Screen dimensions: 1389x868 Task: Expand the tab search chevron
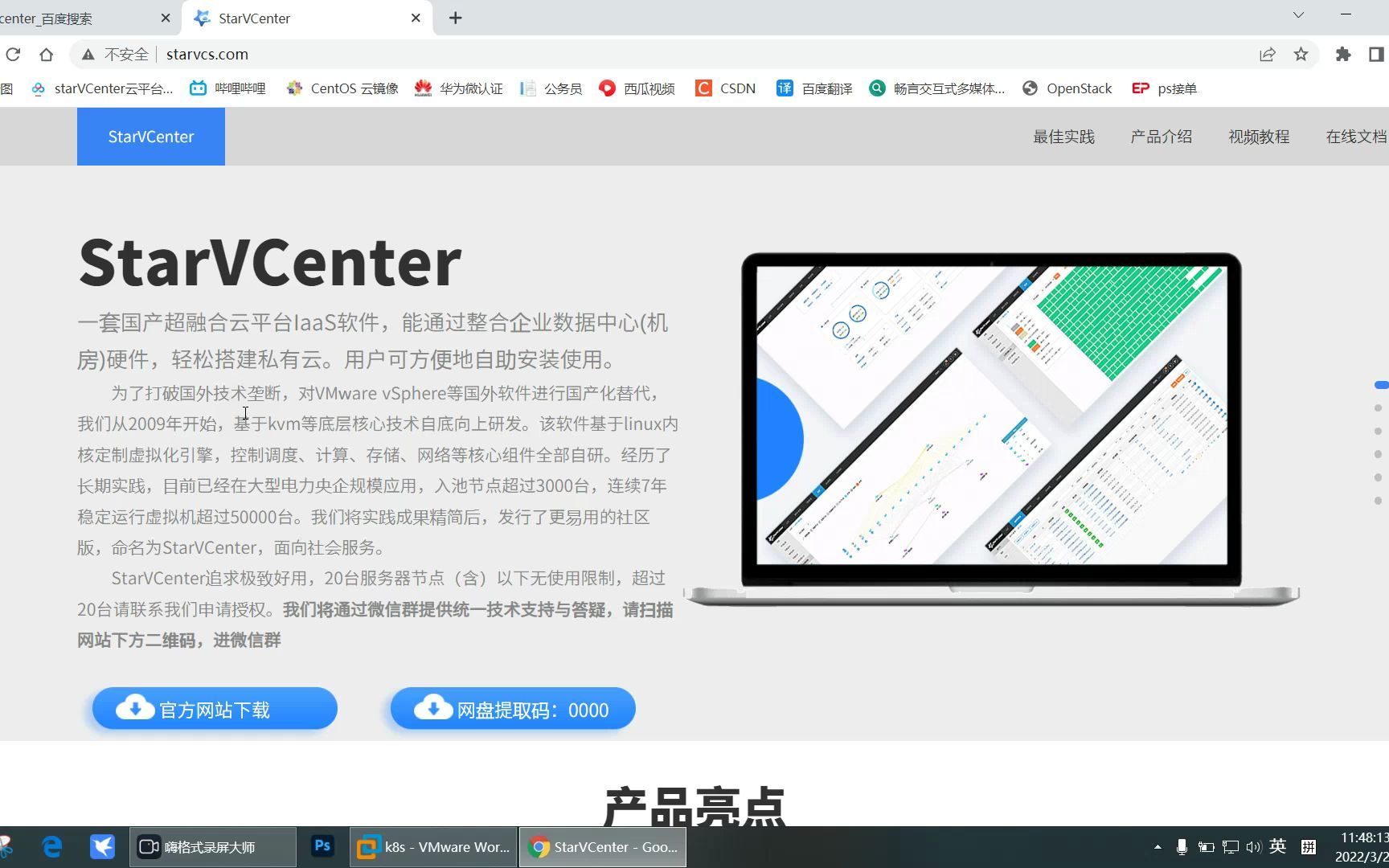[1298, 14]
